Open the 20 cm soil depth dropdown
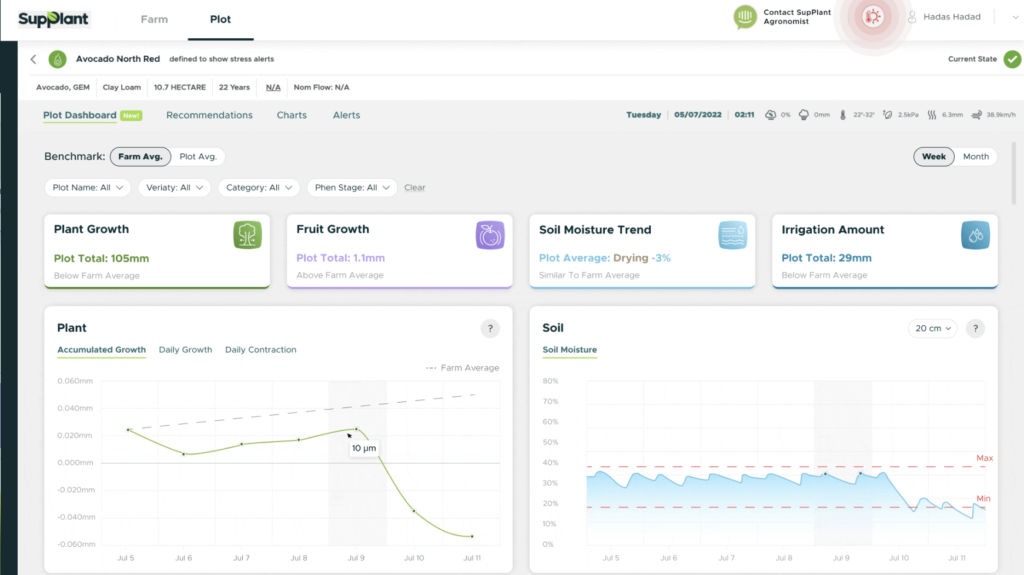The height and width of the screenshot is (575, 1024). click(x=932, y=328)
